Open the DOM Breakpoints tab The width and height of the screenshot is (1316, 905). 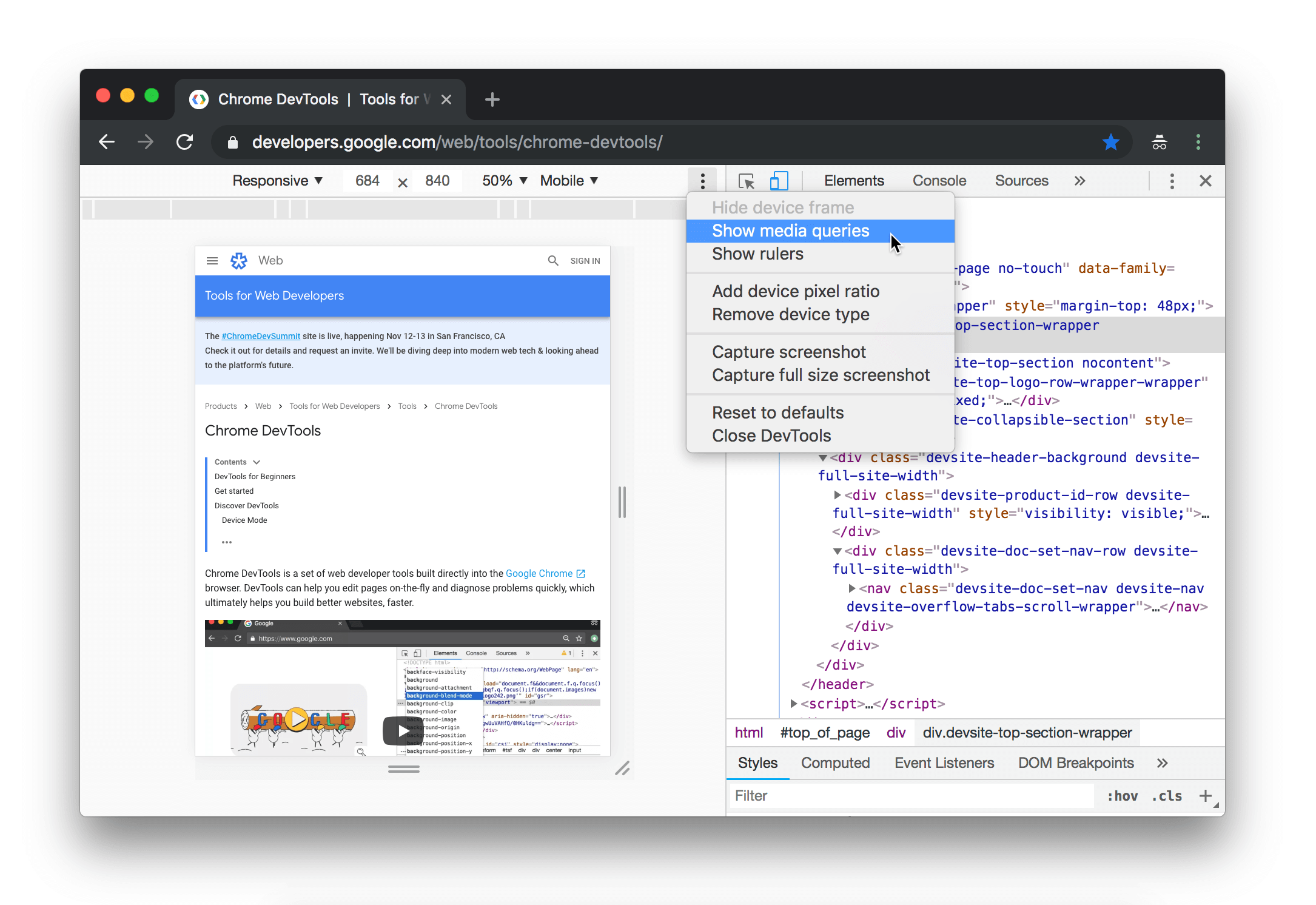click(x=1076, y=763)
